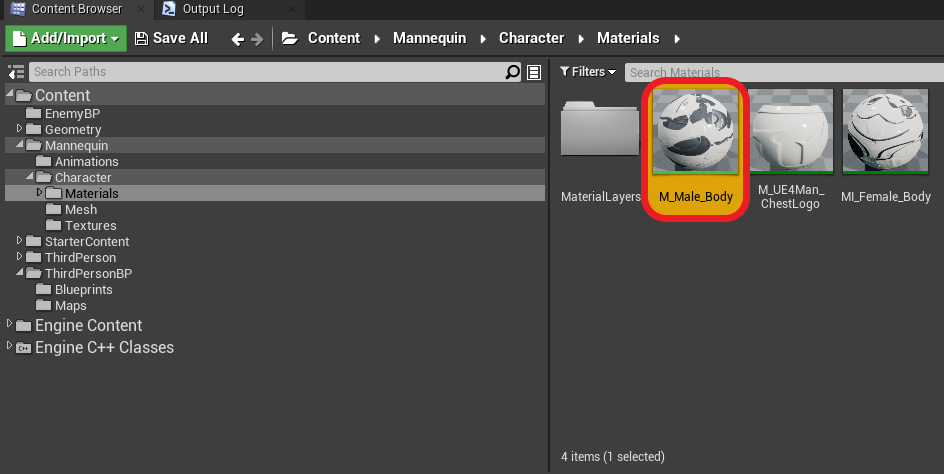Select the M_Male_Body material thumbnail
This screenshot has height=474, width=944.
tap(695, 131)
